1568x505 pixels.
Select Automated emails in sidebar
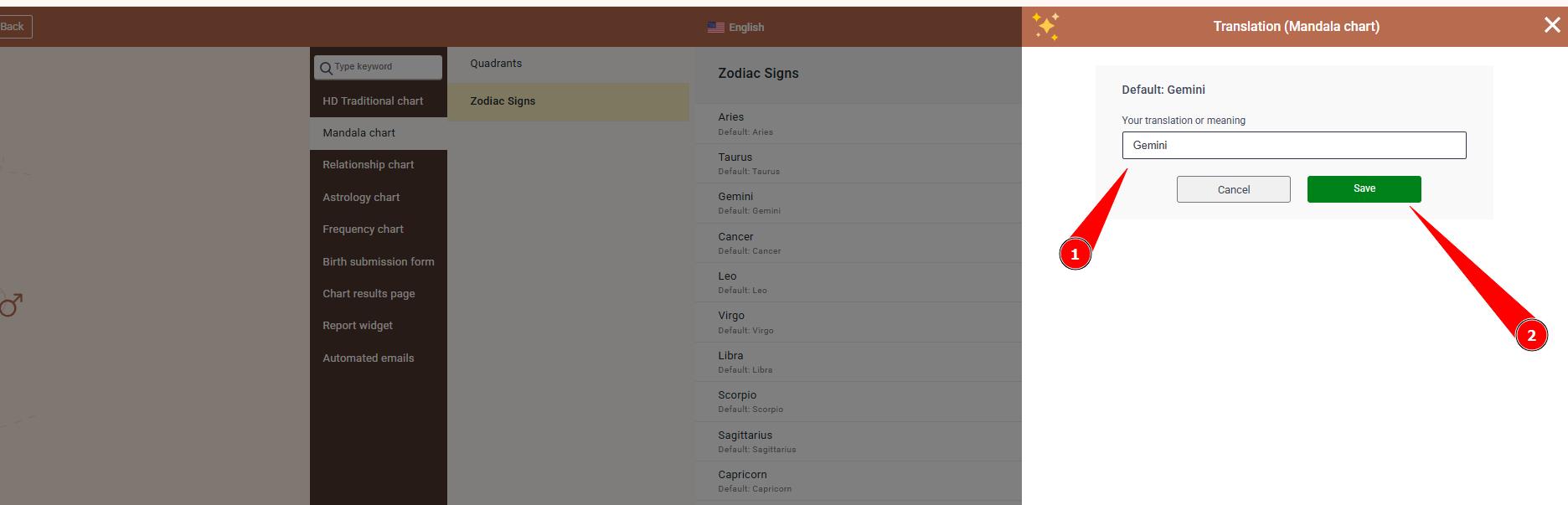coord(369,358)
